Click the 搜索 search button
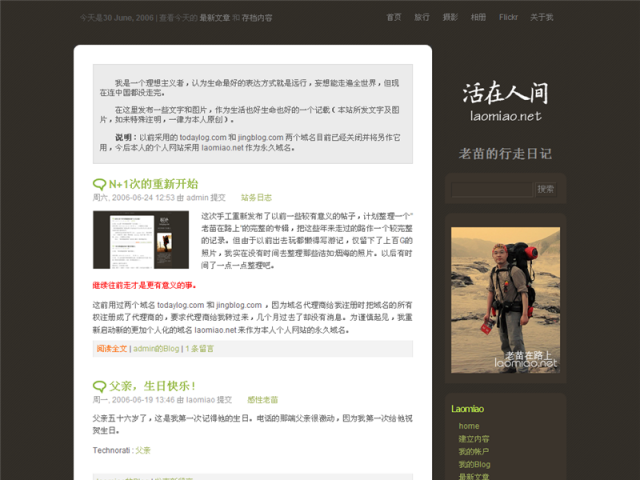Screen dimensions: 640x480 pos(546,189)
